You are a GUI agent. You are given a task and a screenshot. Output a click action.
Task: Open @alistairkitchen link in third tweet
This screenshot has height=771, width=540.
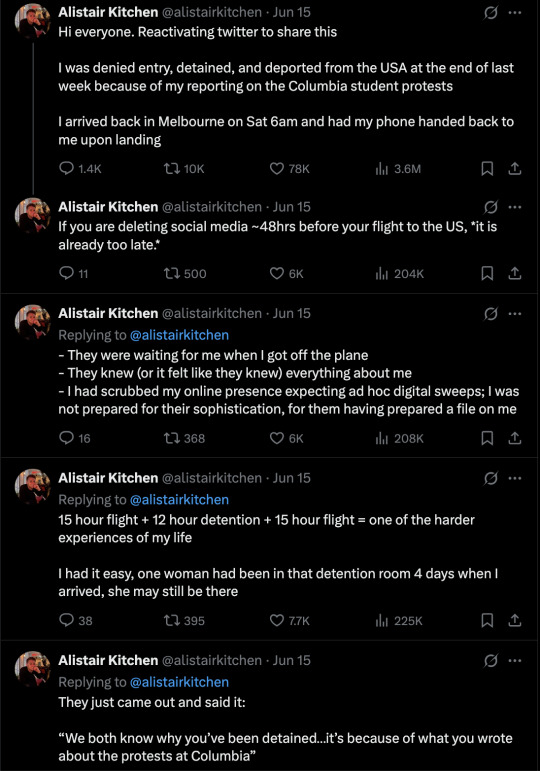179,335
